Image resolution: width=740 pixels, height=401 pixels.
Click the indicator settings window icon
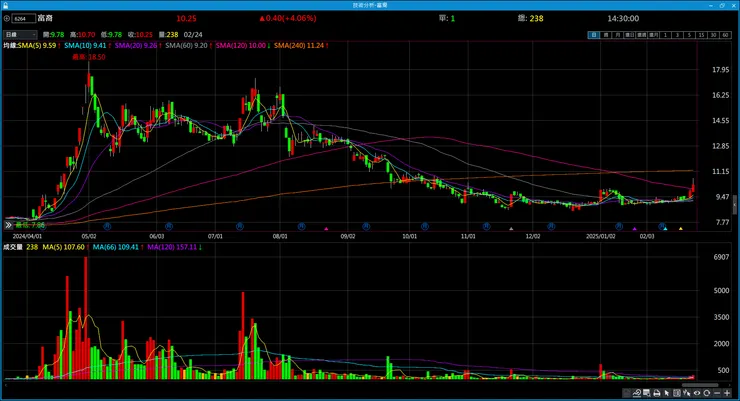click(647, 393)
